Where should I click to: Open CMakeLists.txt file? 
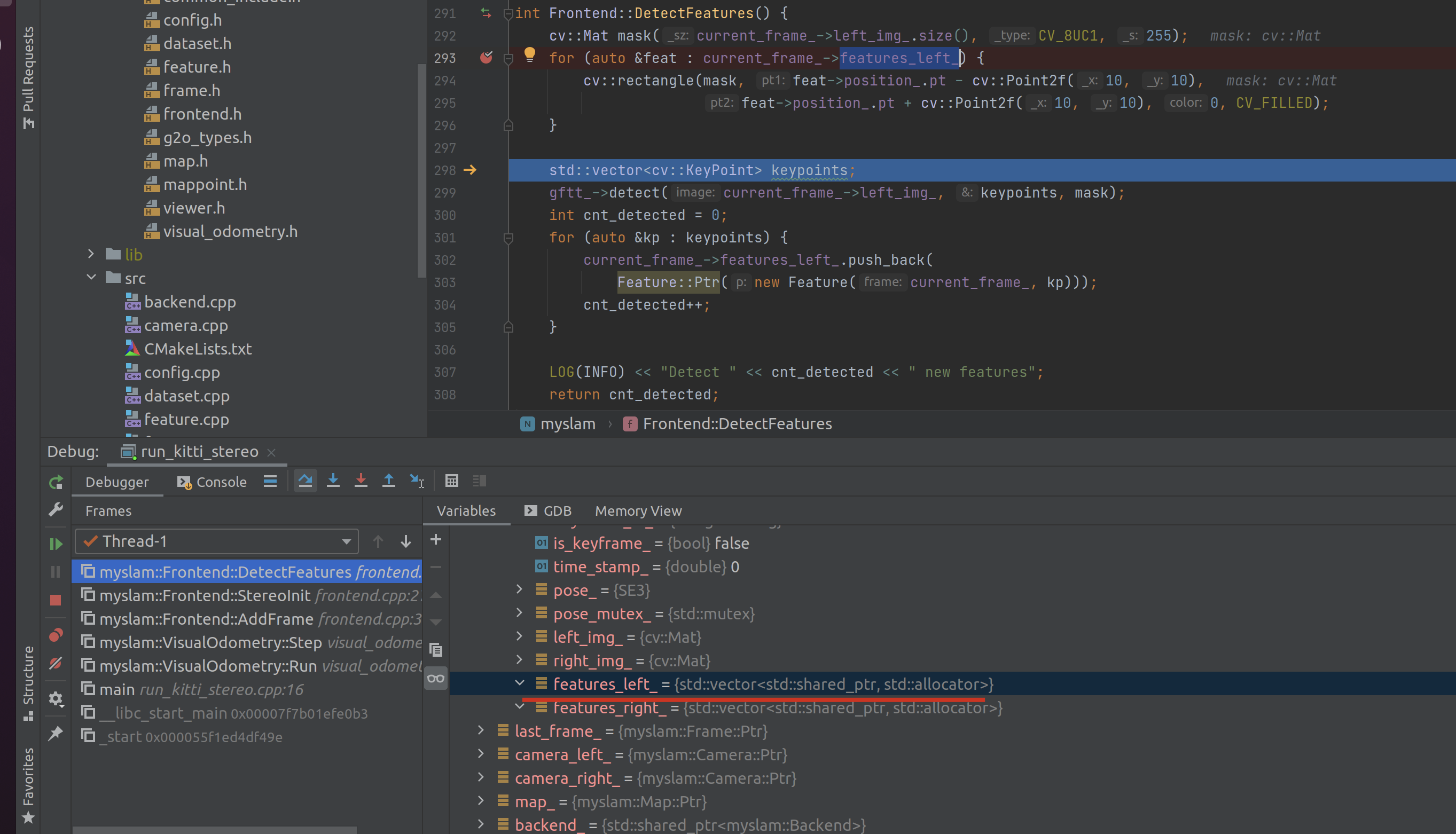click(x=188, y=348)
